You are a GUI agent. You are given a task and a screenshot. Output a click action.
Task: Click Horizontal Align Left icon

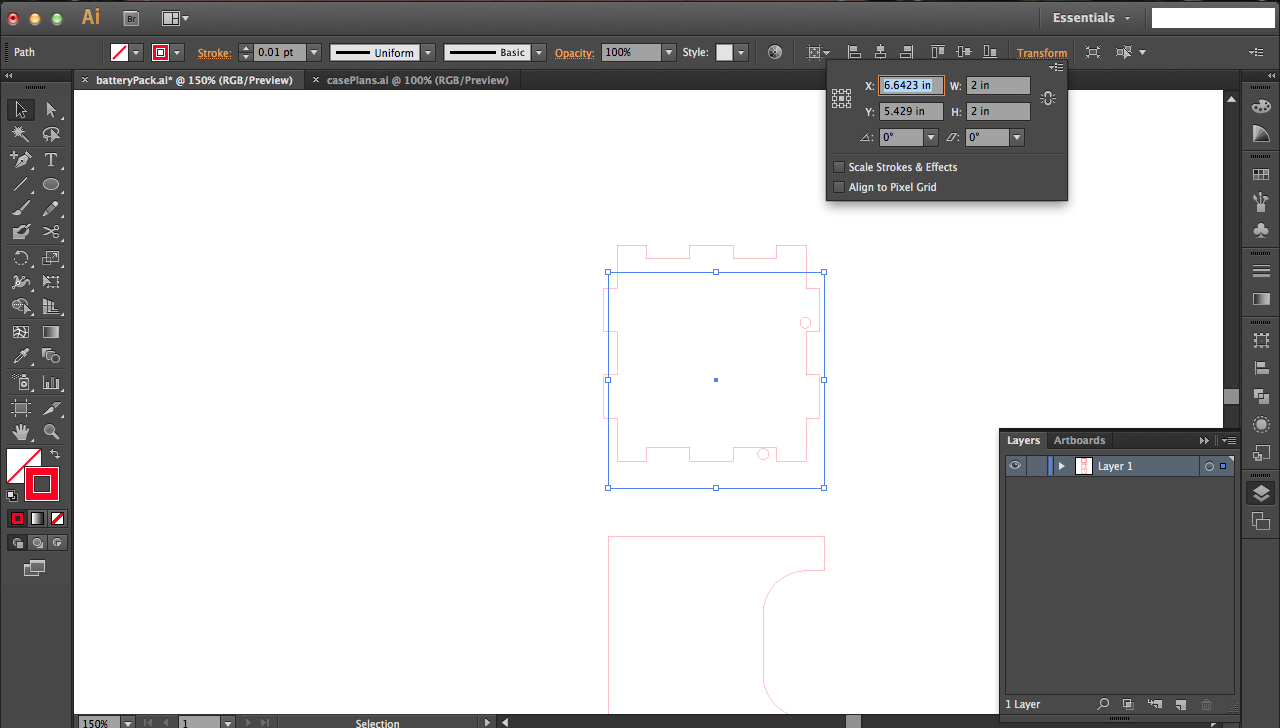coord(854,52)
